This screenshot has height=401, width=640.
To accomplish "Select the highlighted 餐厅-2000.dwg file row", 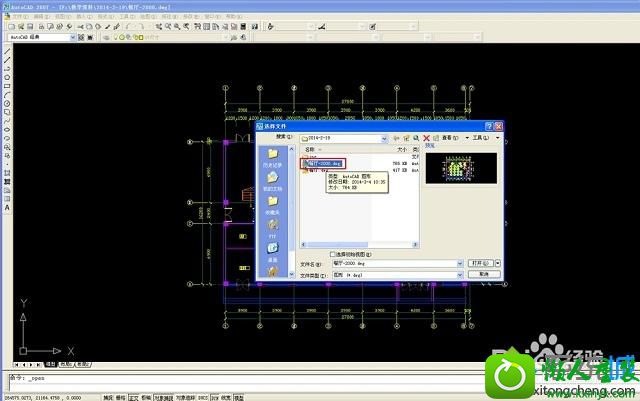I will 322,163.
